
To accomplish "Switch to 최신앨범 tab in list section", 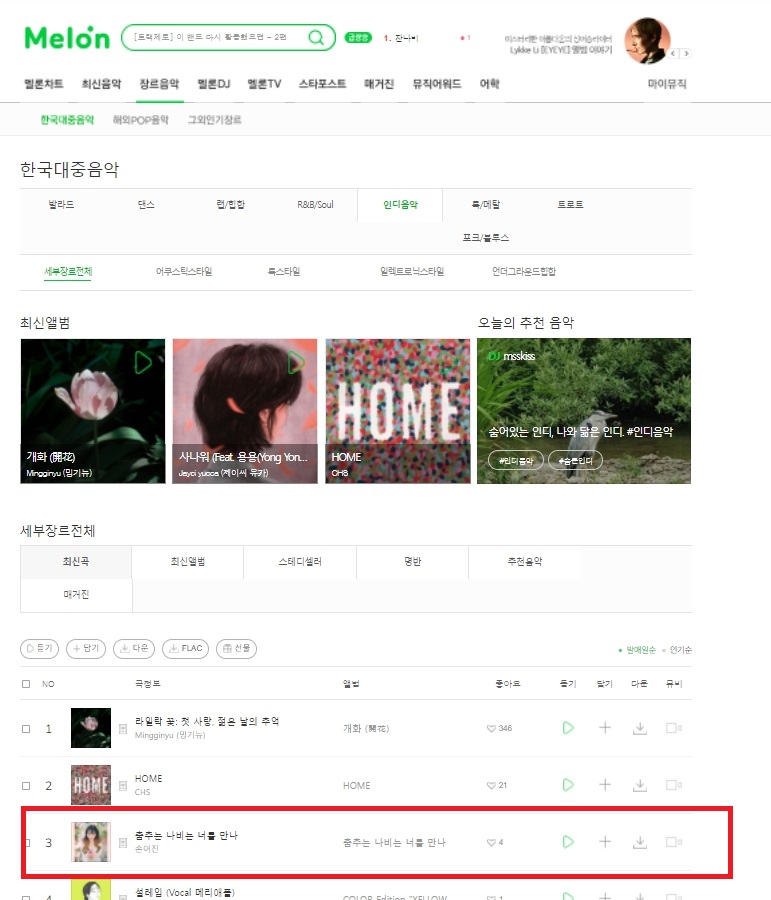I will 187,561.
